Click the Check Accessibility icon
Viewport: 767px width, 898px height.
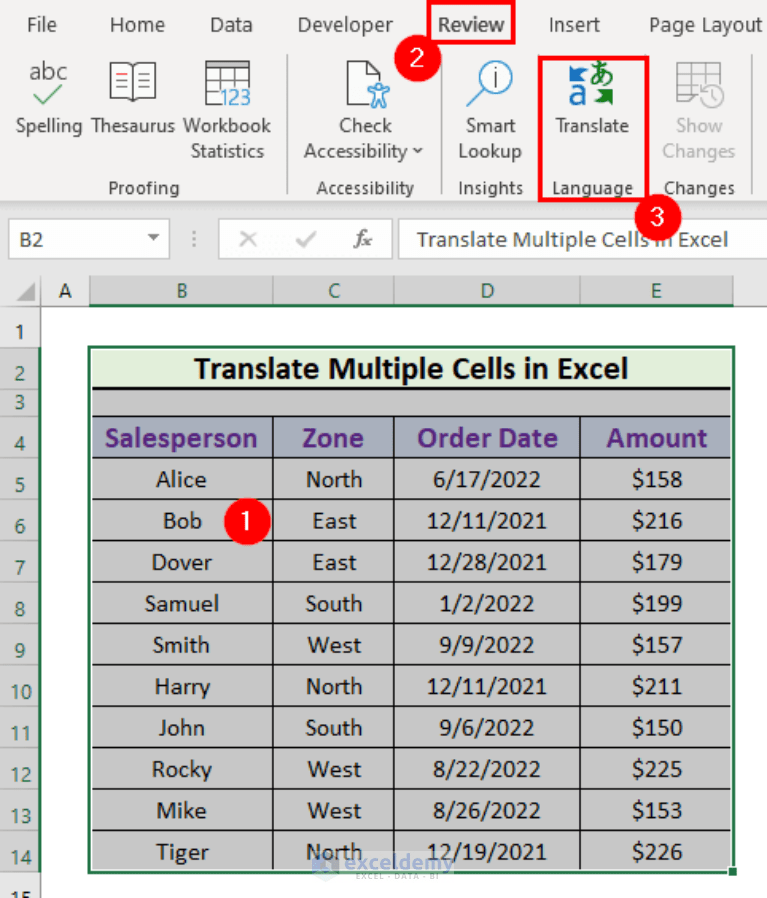(367, 86)
